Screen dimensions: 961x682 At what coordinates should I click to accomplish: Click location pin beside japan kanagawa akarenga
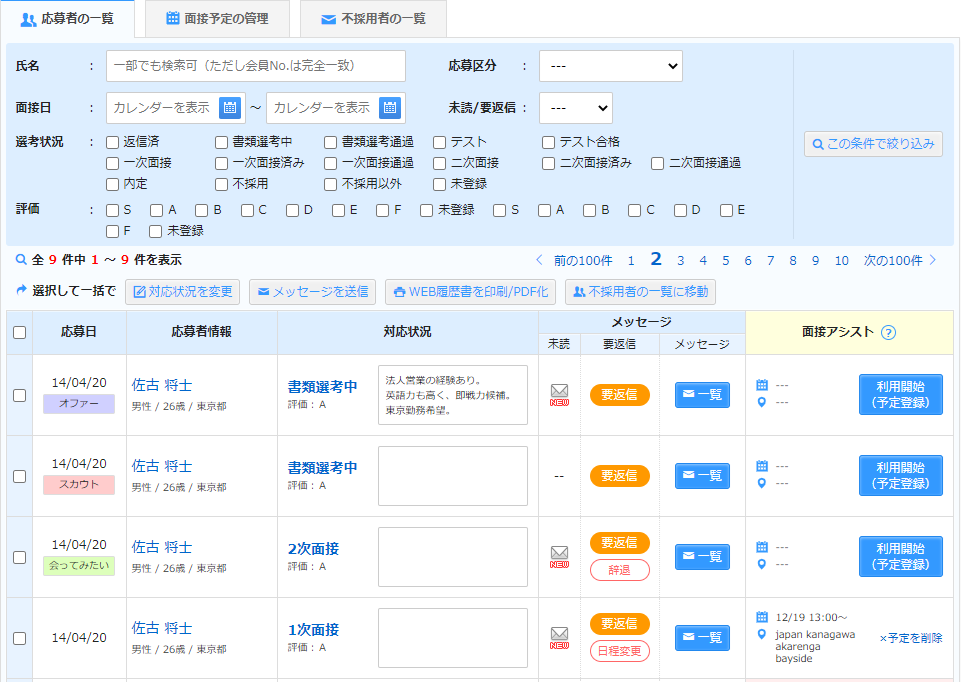pyautogui.click(x=762, y=634)
